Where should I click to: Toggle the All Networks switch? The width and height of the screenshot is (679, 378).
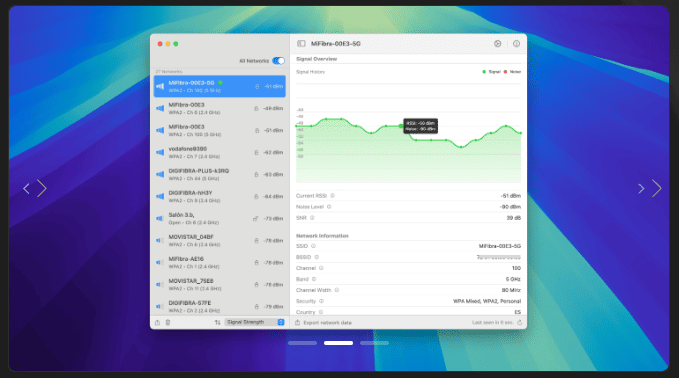[278, 61]
